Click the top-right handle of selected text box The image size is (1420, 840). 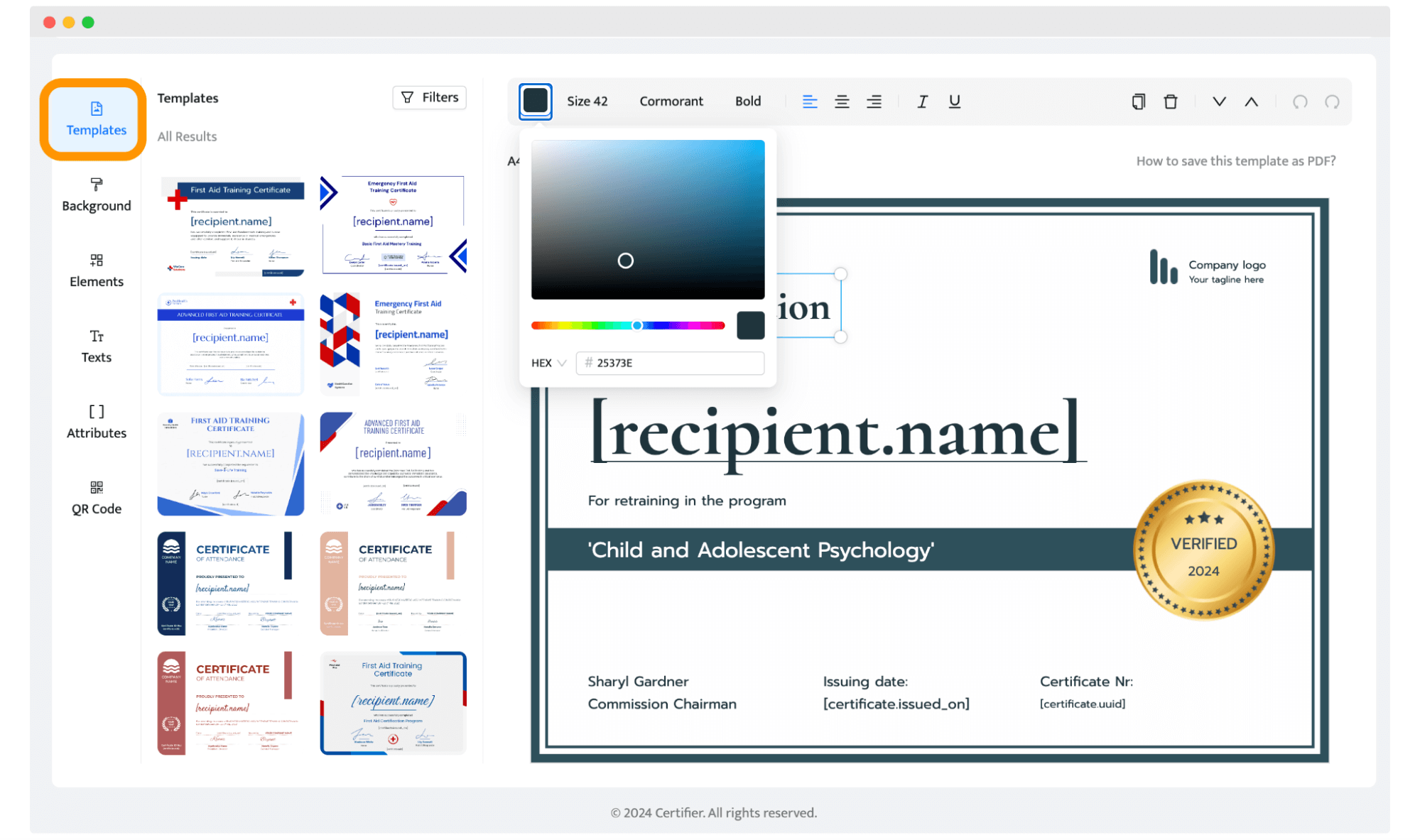click(840, 274)
